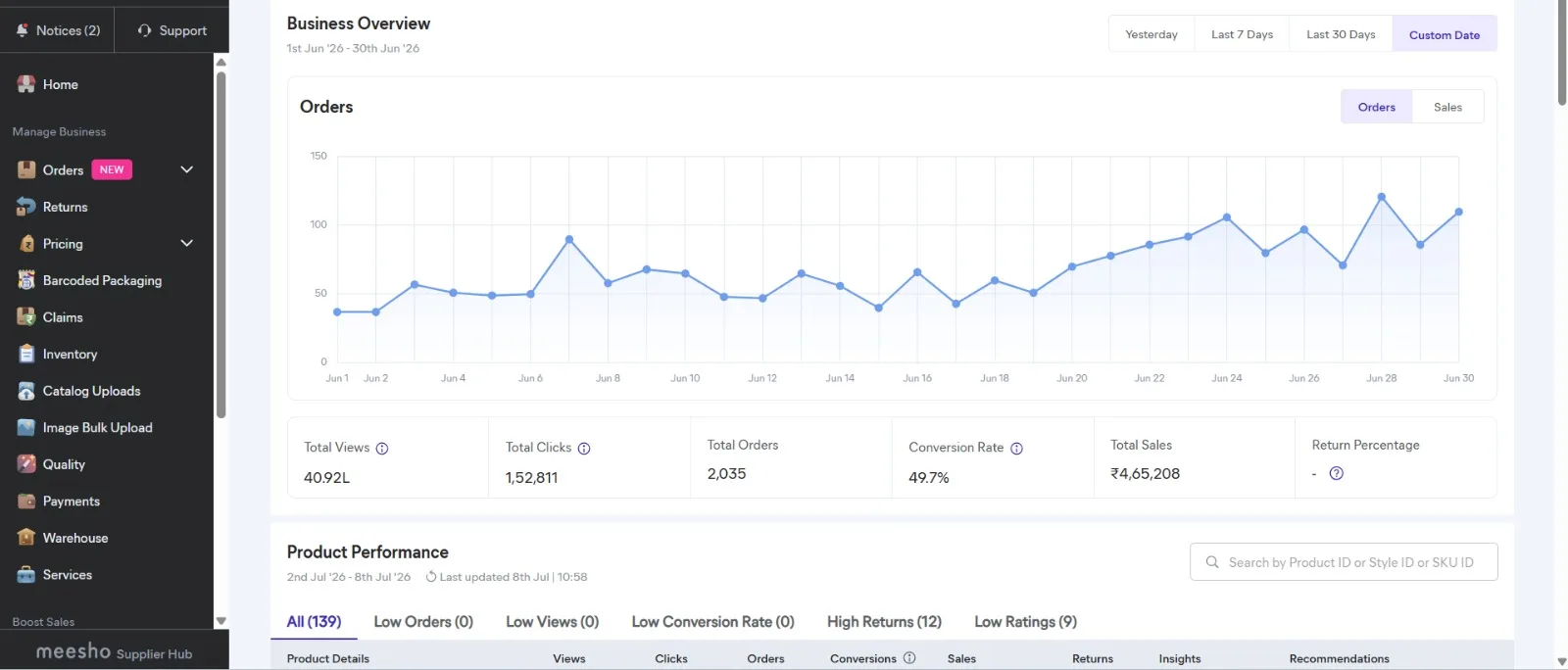This screenshot has height=670, width=1568.
Task: Open the Low Views (0) tab
Action: 552,622
